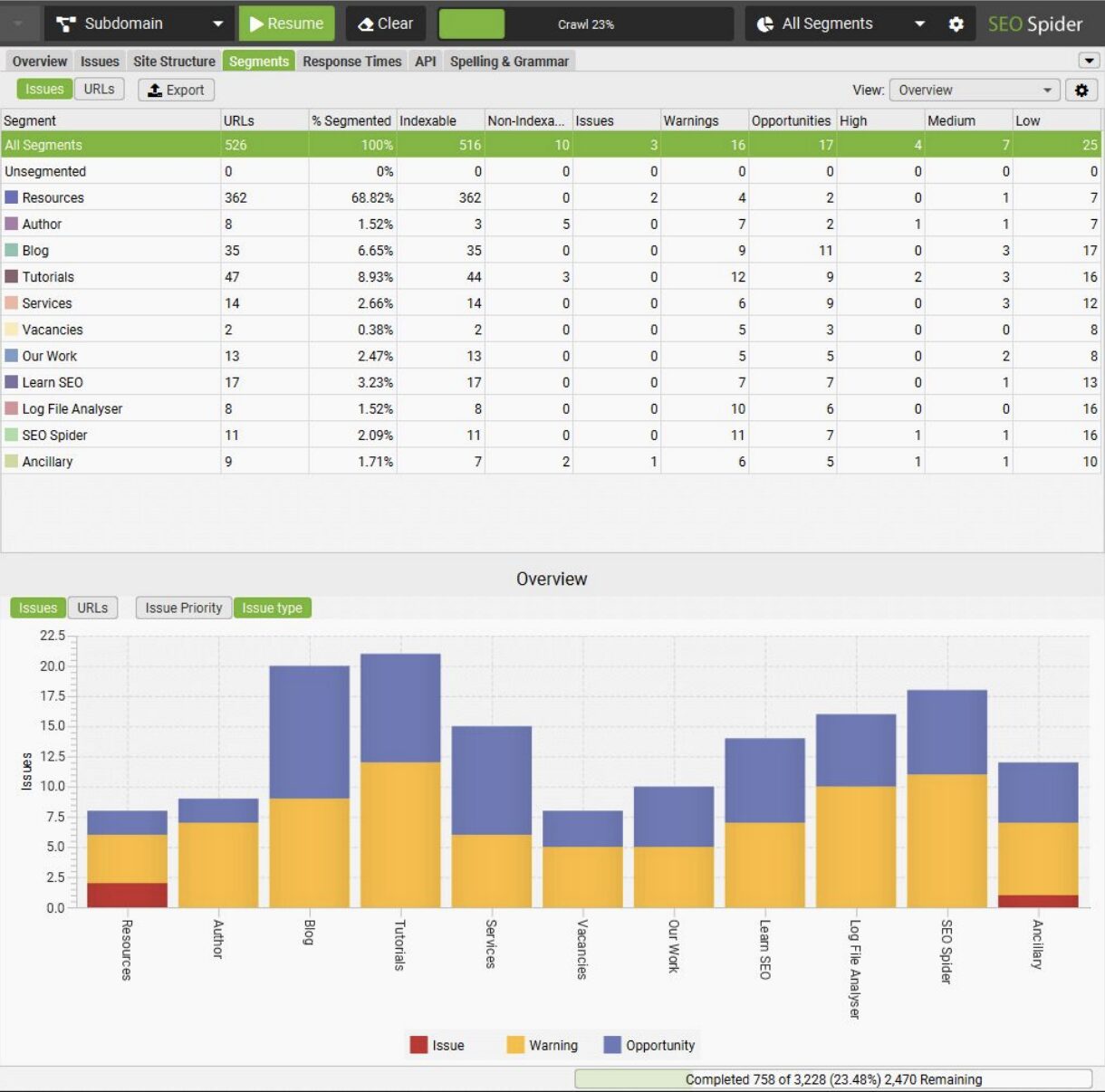1105x1092 pixels.
Task: Click the SEO Spider bar in the chart
Action: 946,799
